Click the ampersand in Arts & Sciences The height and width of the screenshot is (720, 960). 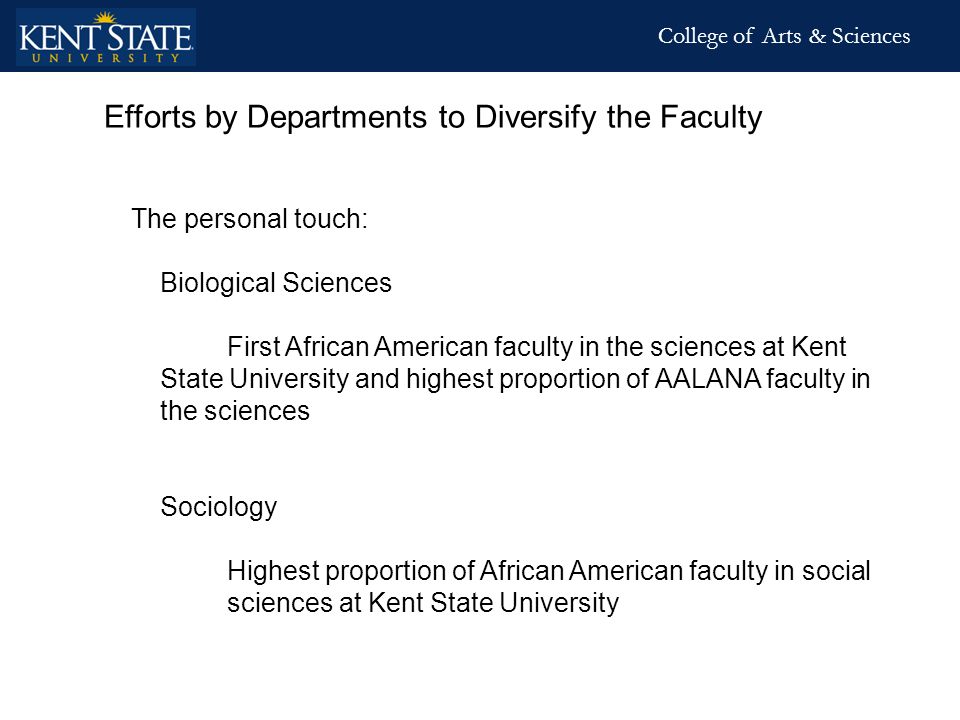(x=817, y=36)
